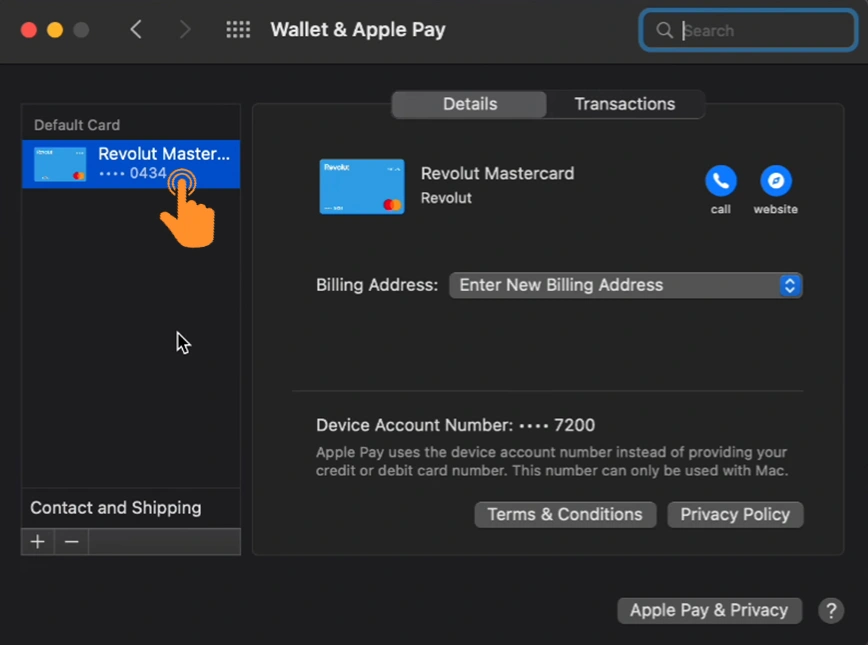Add a card with plus button
Image resolution: width=868 pixels, height=645 pixels.
click(x=38, y=541)
